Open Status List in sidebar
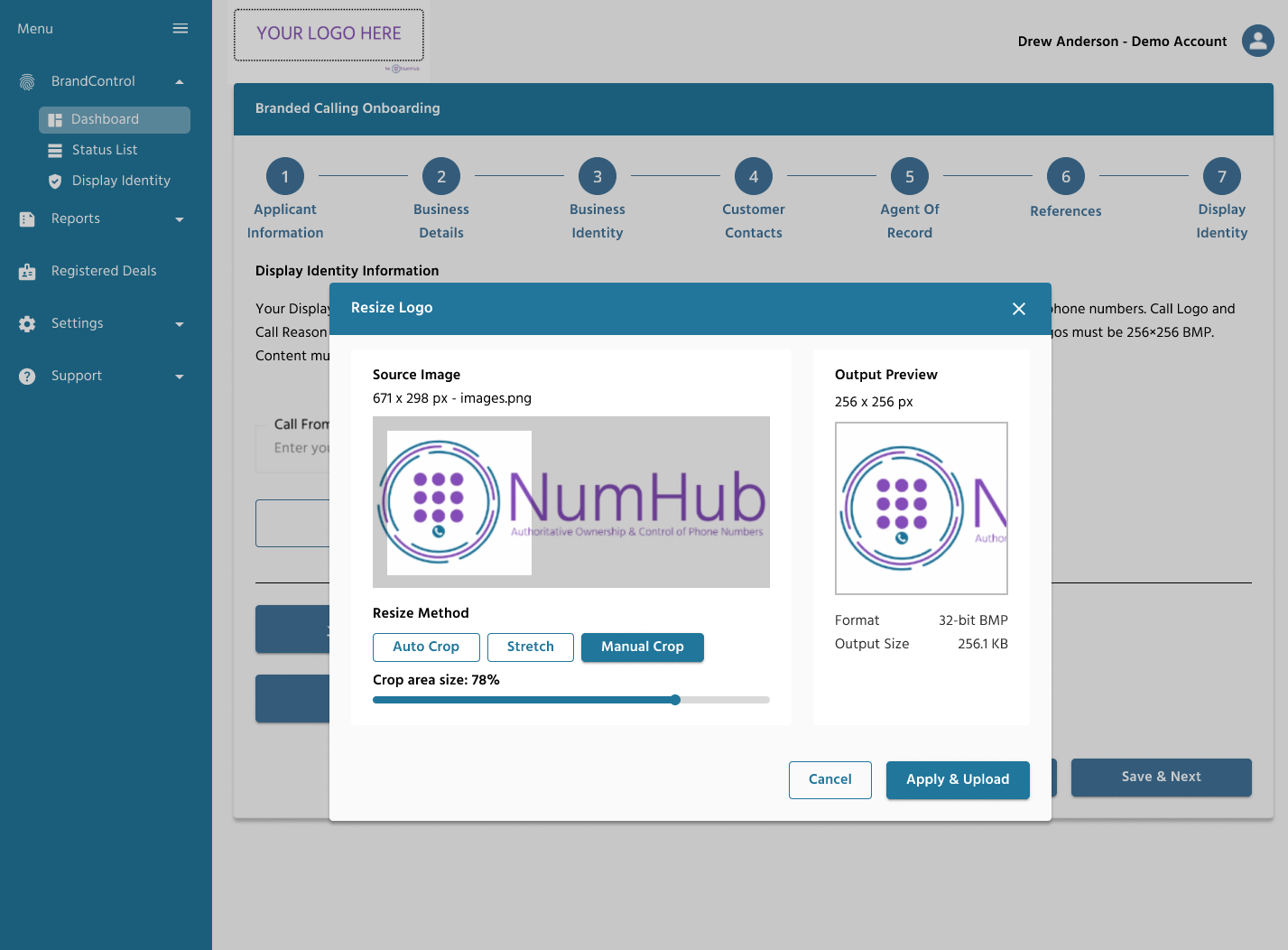 point(105,150)
